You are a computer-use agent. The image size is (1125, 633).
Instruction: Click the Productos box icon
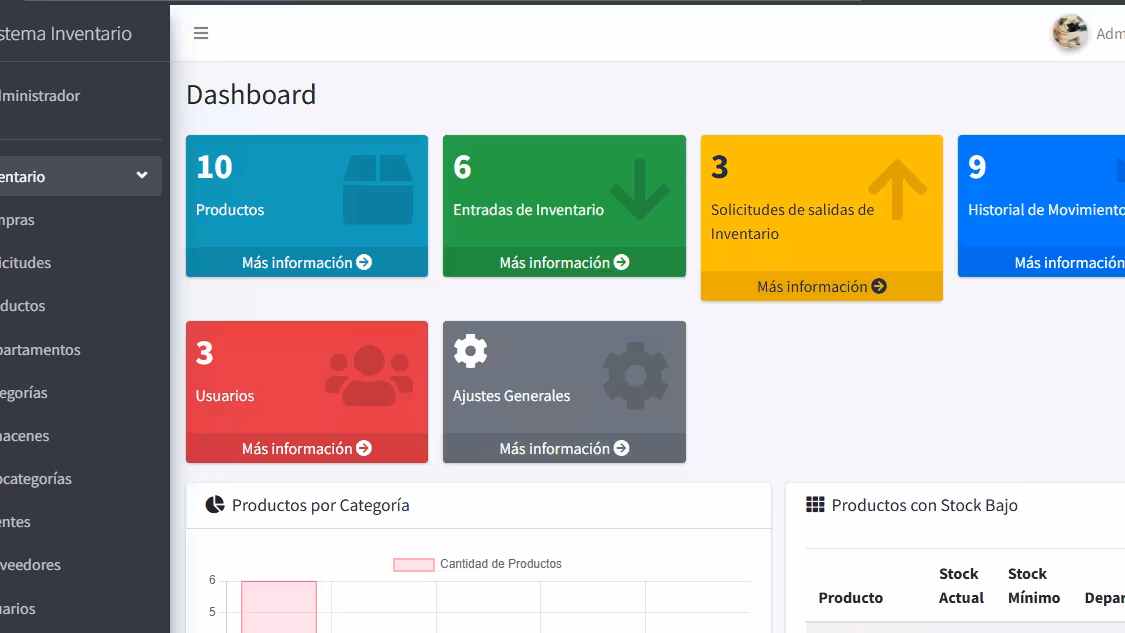378,189
